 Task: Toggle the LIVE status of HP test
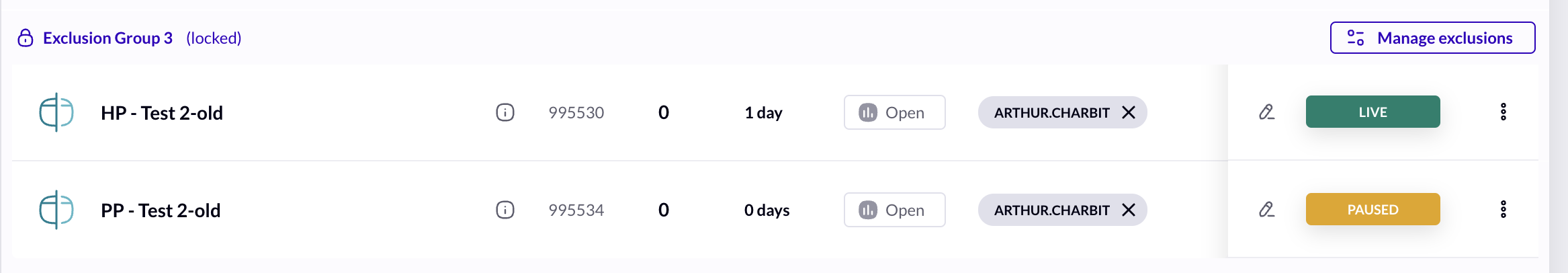click(x=1373, y=112)
